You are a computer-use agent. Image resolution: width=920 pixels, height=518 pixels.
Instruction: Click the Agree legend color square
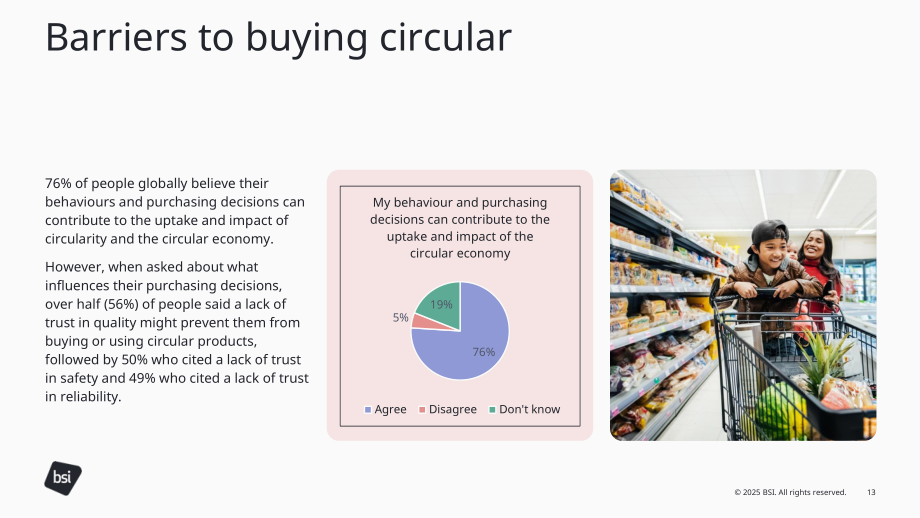(368, 410)
